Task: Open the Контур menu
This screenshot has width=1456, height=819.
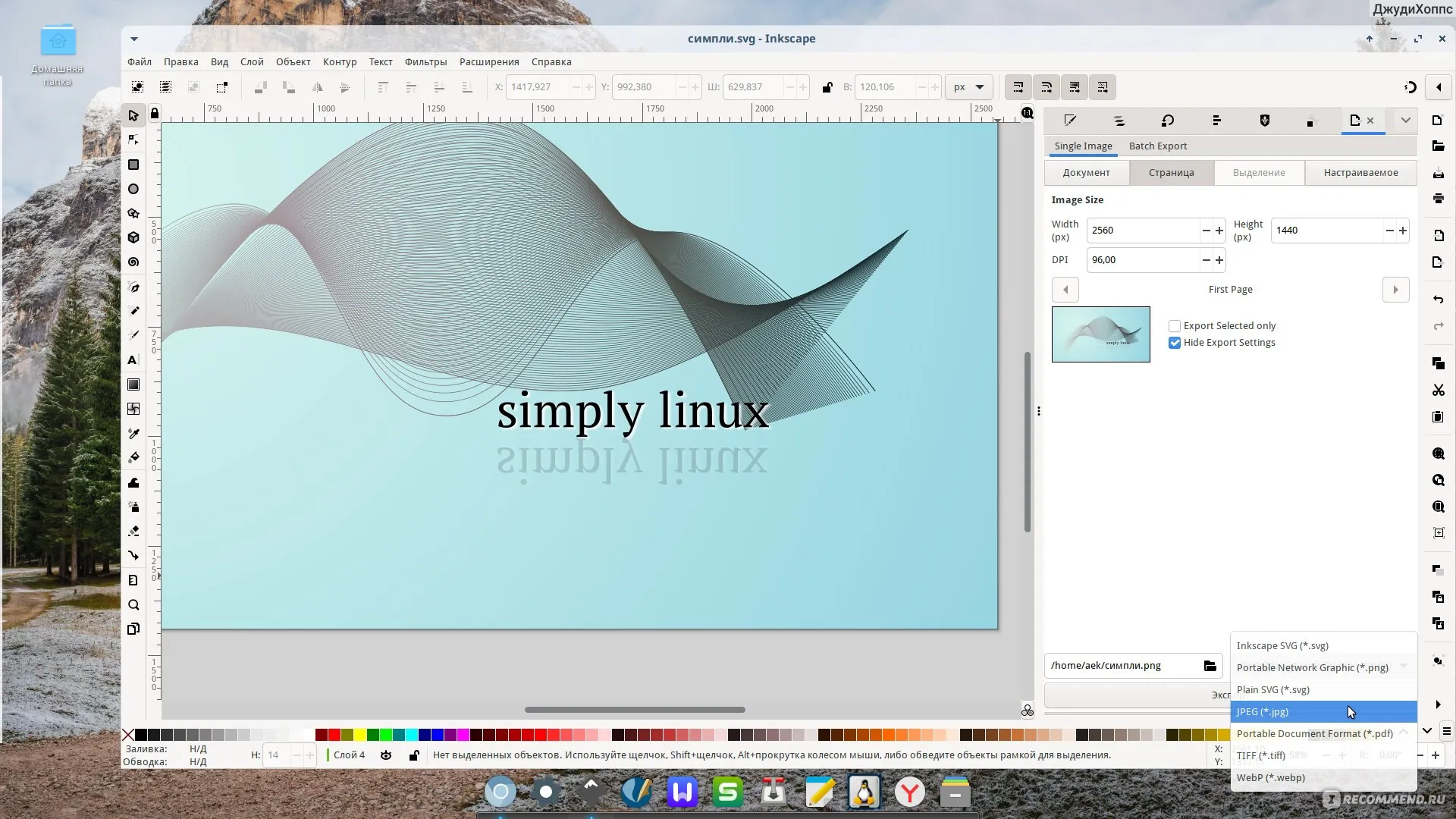Action: tap(339, 62)
